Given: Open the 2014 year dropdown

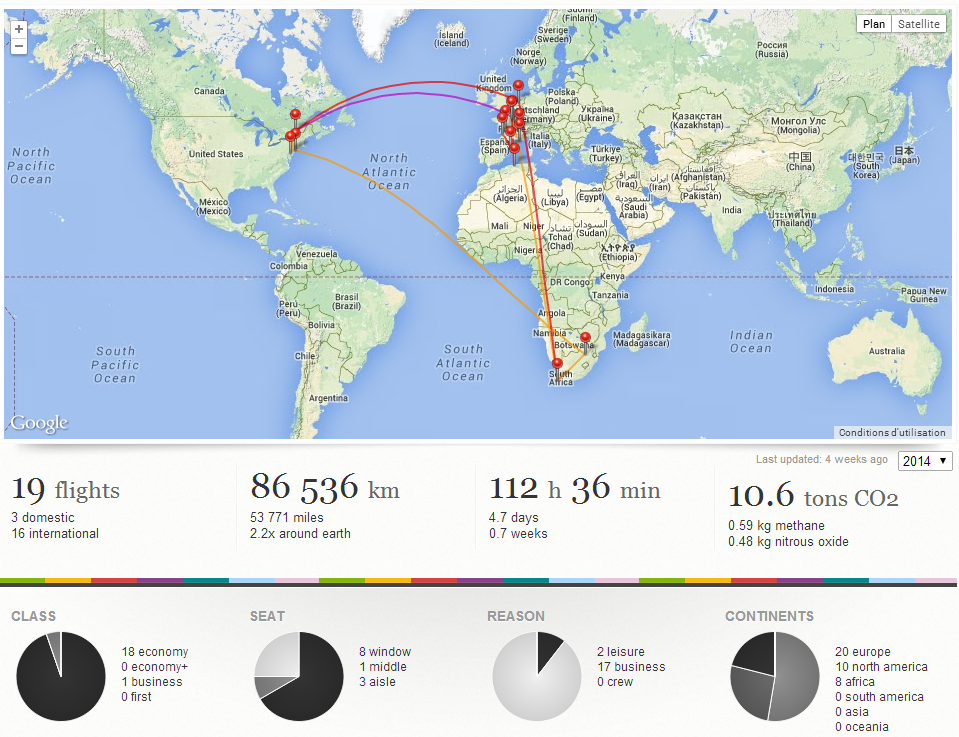Looking at the screenshot, I should click(925, 461).
